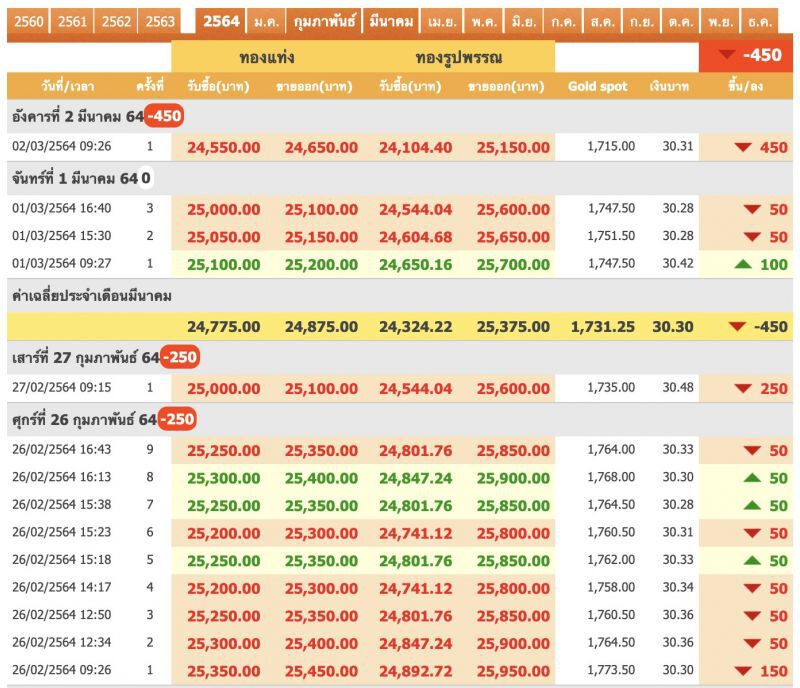The image size is (800, 688).
Task: Click the down arrow in the 26/02/2564 15:23 row
Action: tap(752, 533)
